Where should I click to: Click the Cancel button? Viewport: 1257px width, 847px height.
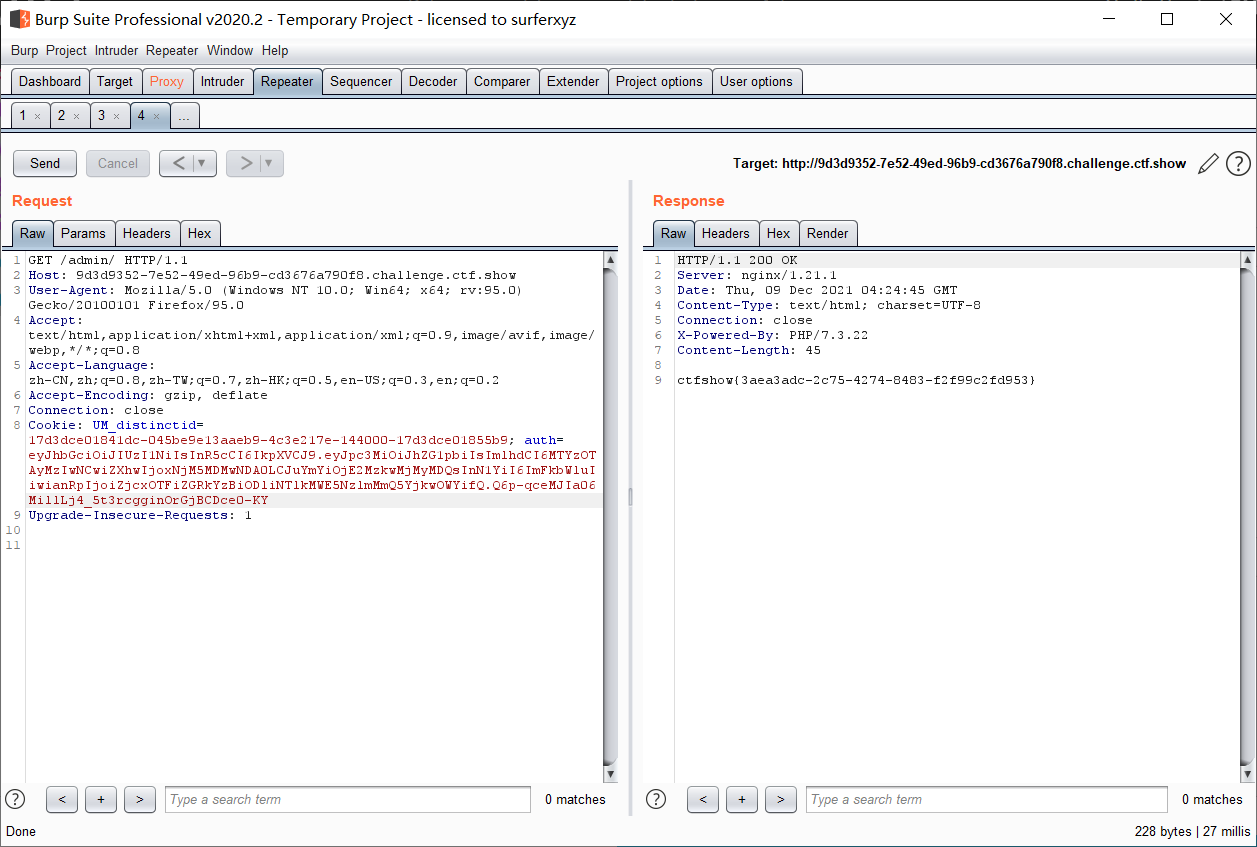click(118, 163)
